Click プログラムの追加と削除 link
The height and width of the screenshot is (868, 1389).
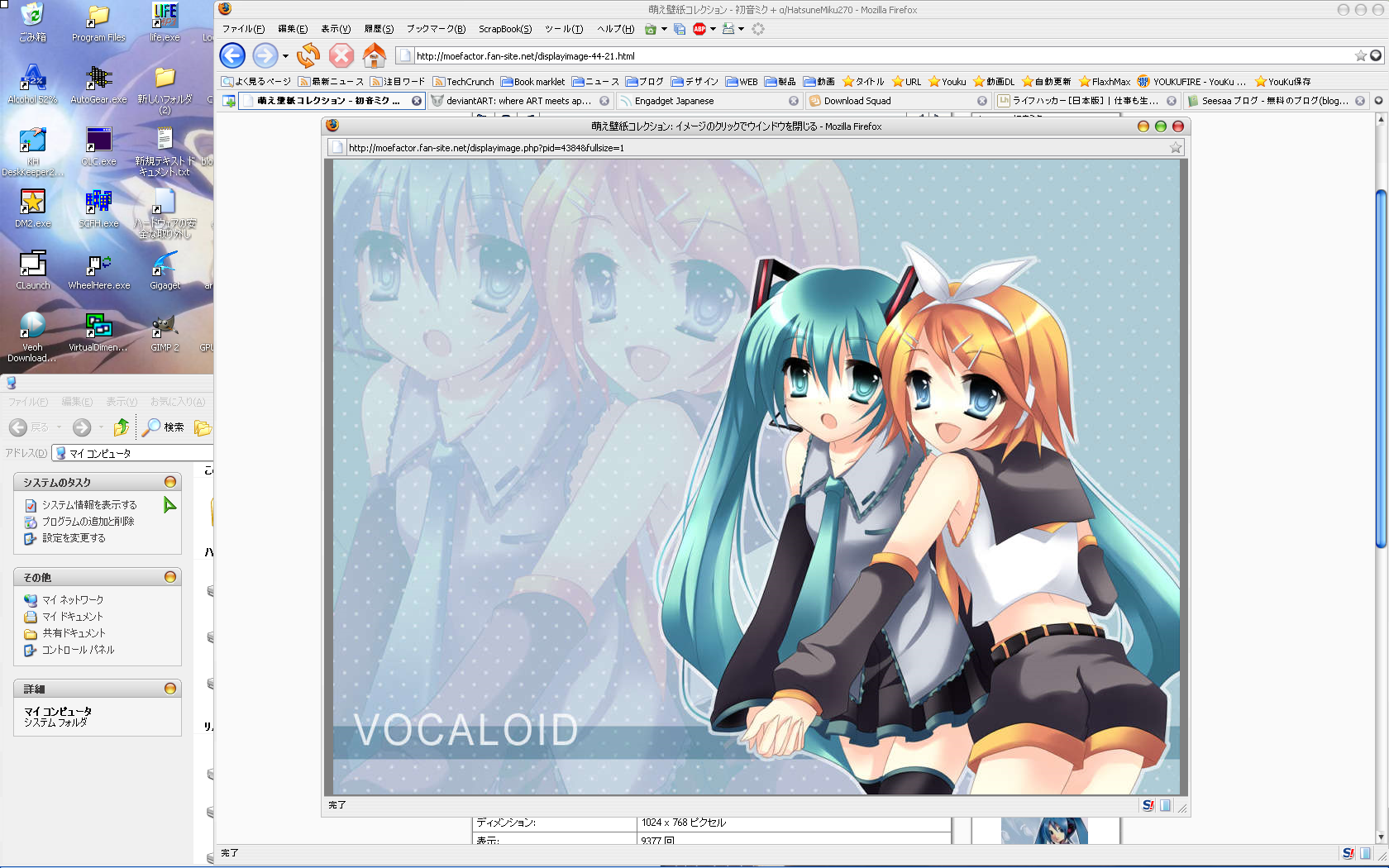pos(88,522)
